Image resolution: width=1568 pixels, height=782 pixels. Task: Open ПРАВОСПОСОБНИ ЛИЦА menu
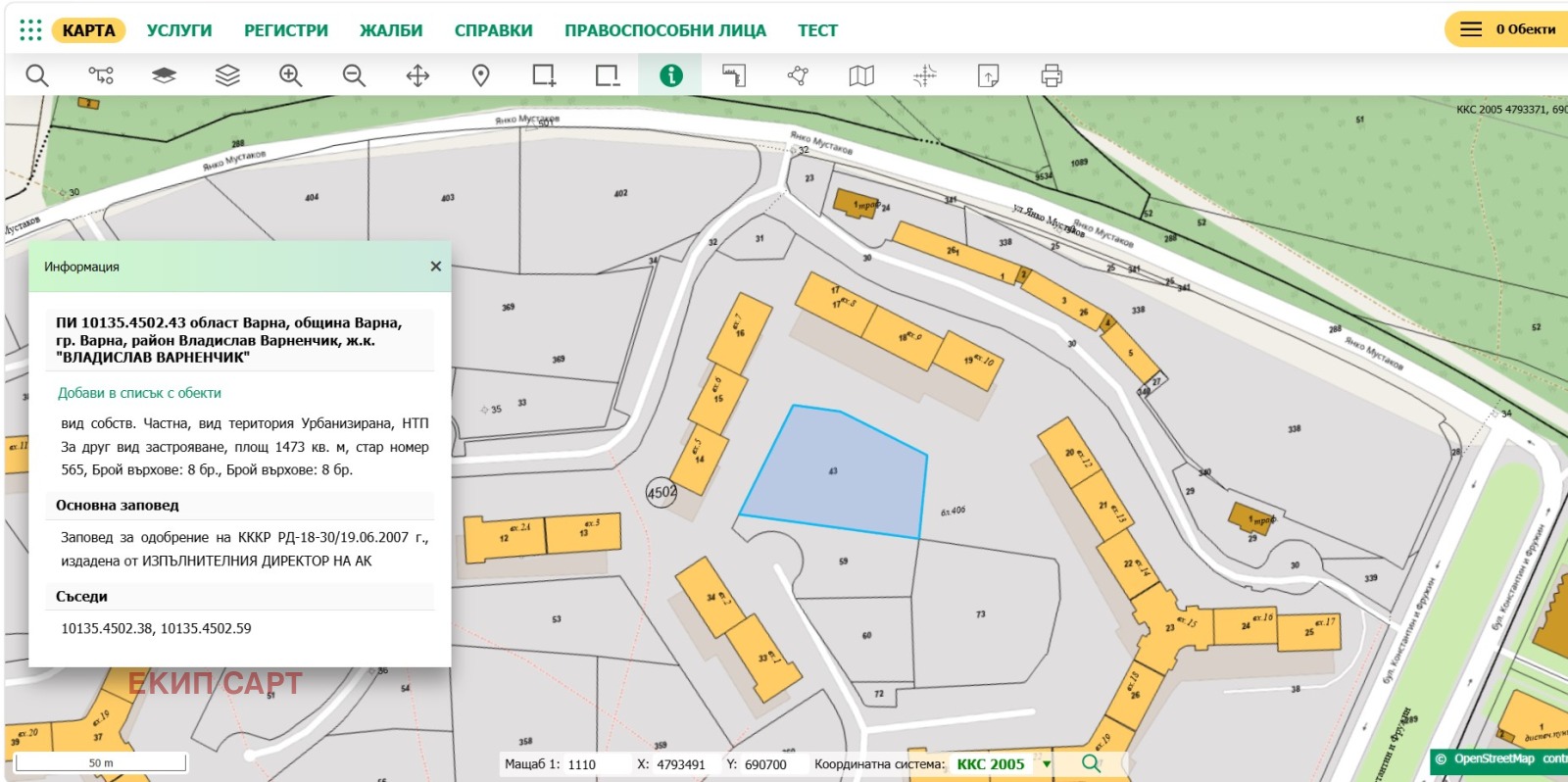[x=665, y=30]
